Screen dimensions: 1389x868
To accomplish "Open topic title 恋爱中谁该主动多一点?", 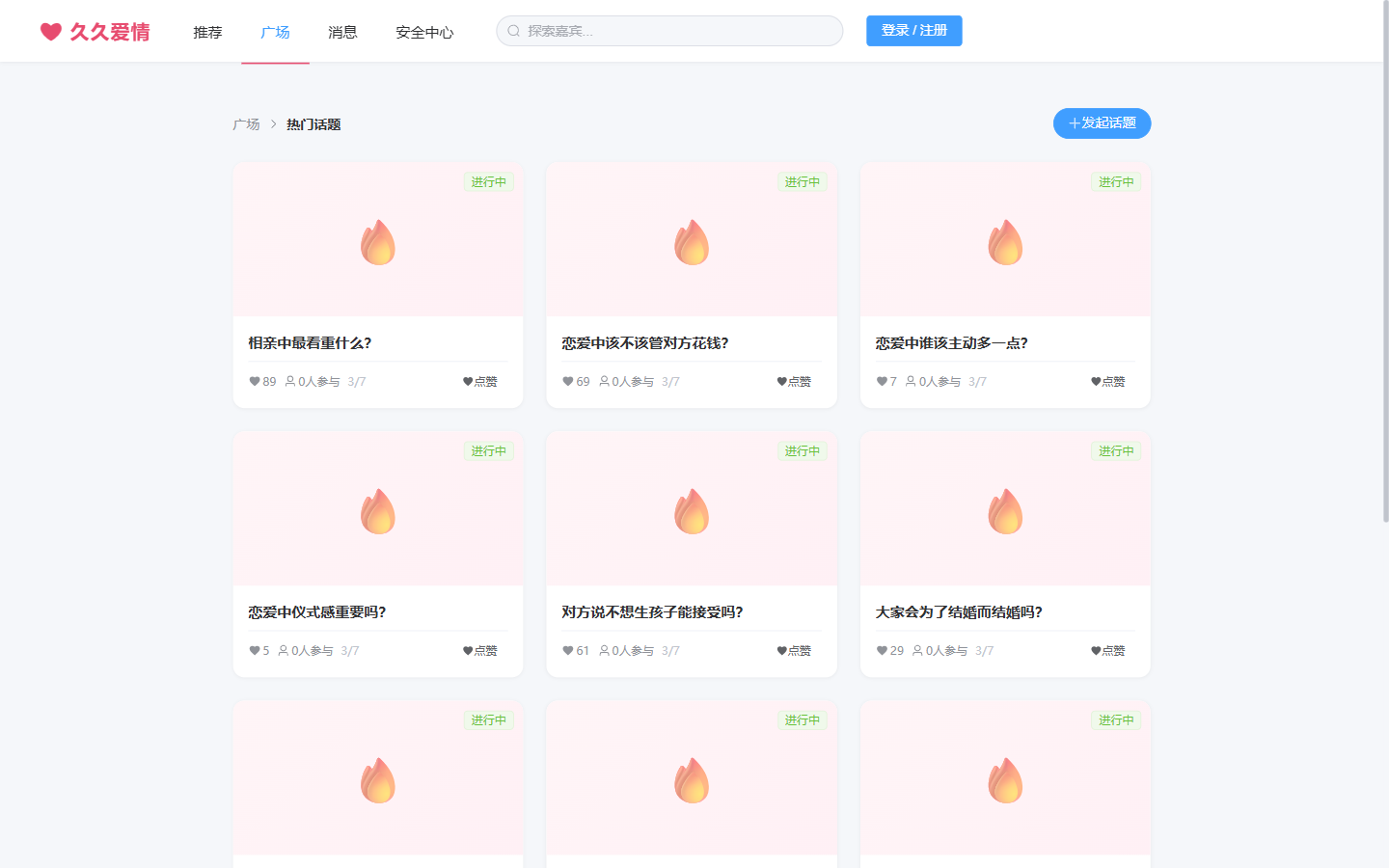I will point(952,343).
